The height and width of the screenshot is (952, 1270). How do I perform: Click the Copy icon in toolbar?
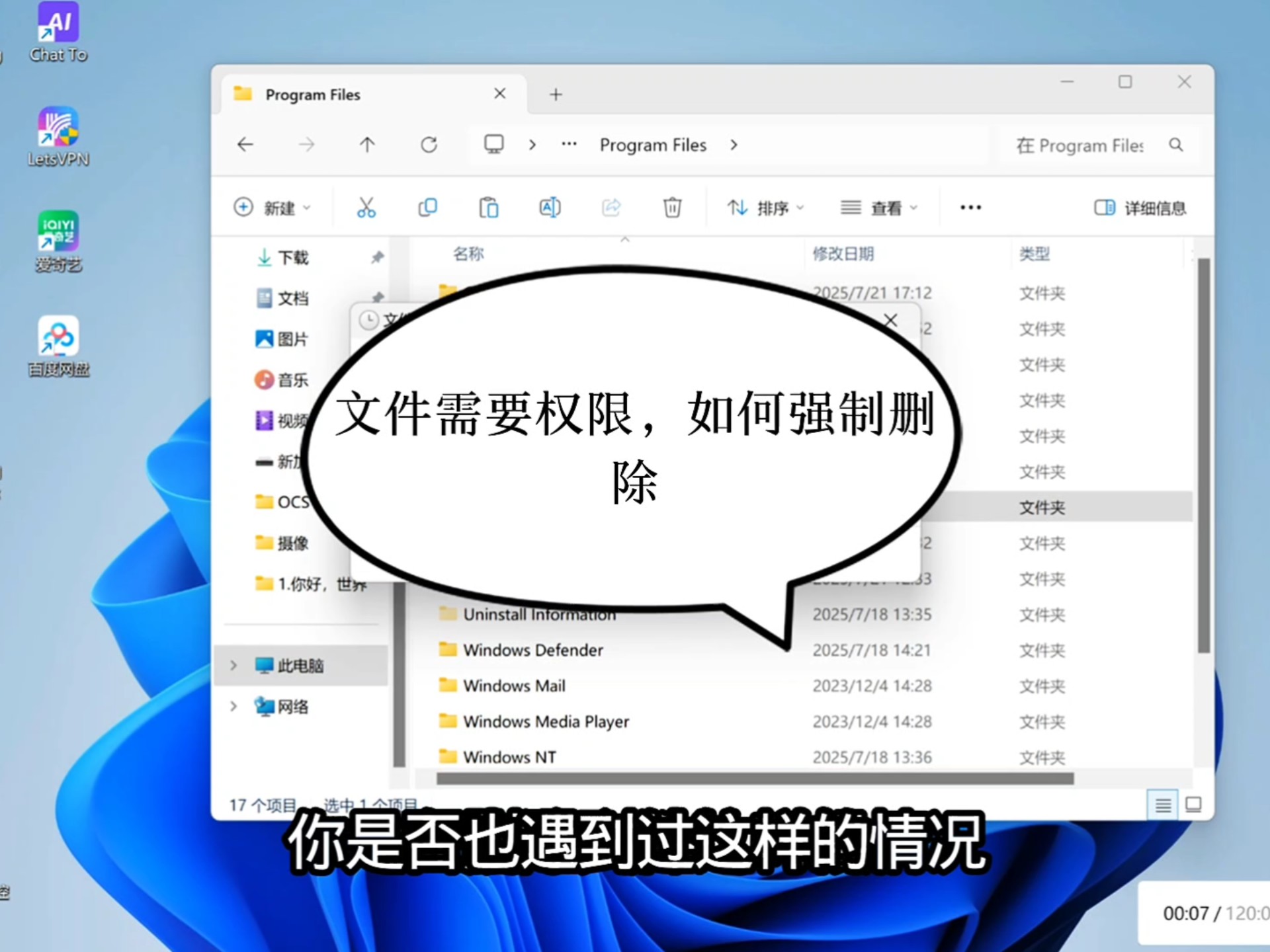click(x=427, y=208)
